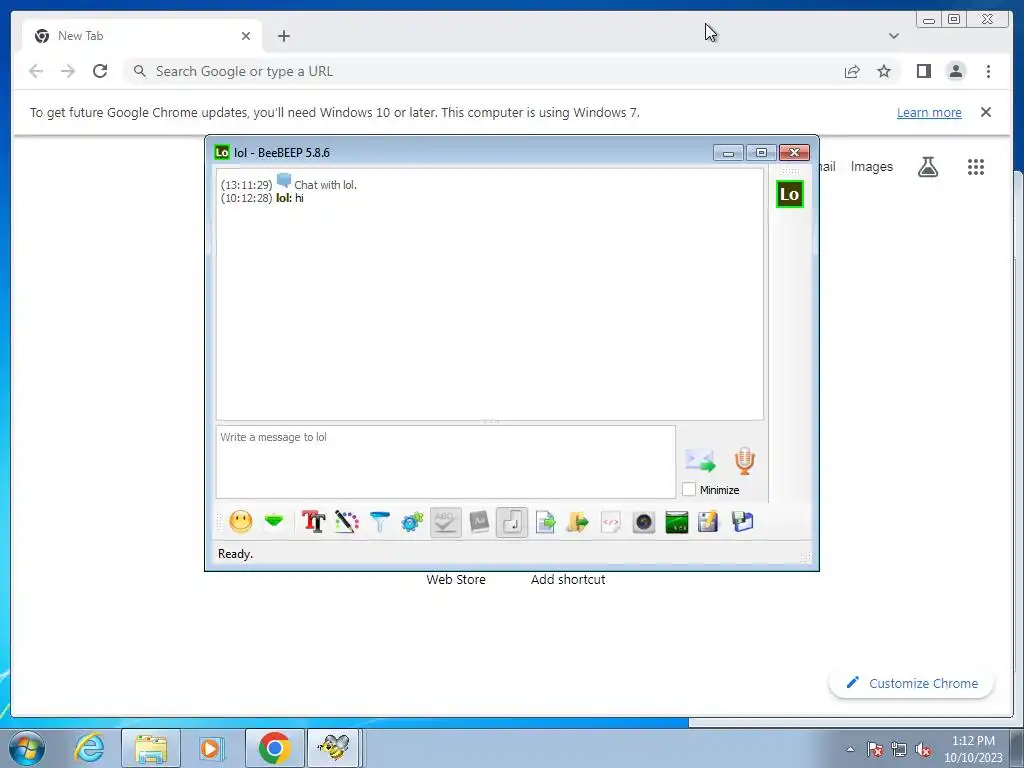This screenshot has width=1024, height=768.
Task: Click the green chalkboard icon
Action: 677,522
